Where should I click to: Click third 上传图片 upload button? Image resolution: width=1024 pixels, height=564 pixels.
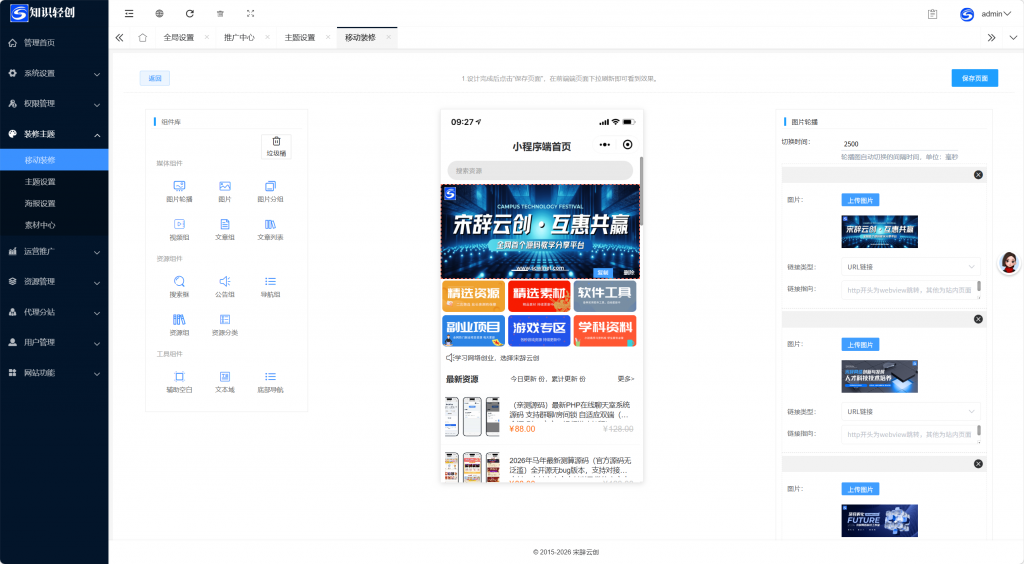tap(860, 489)
